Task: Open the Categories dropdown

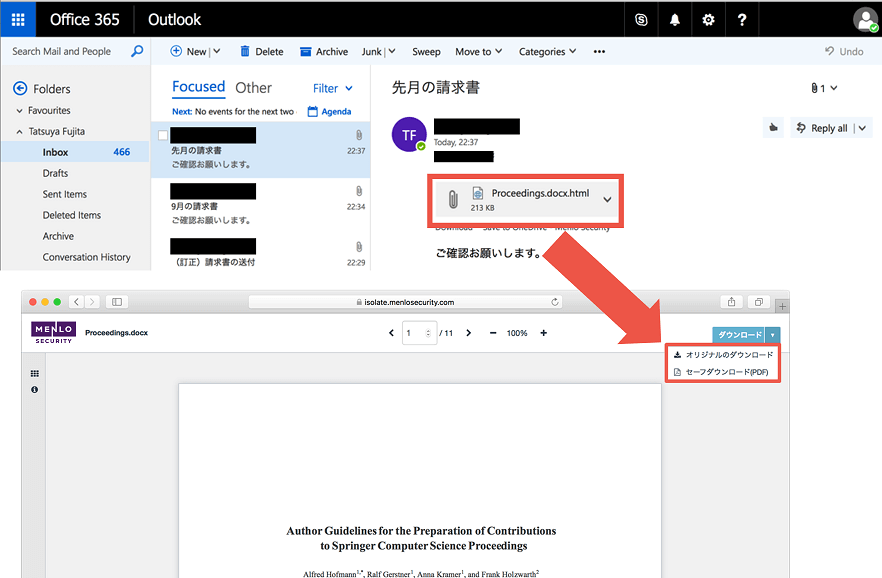Action: click(x=547, y=51)
